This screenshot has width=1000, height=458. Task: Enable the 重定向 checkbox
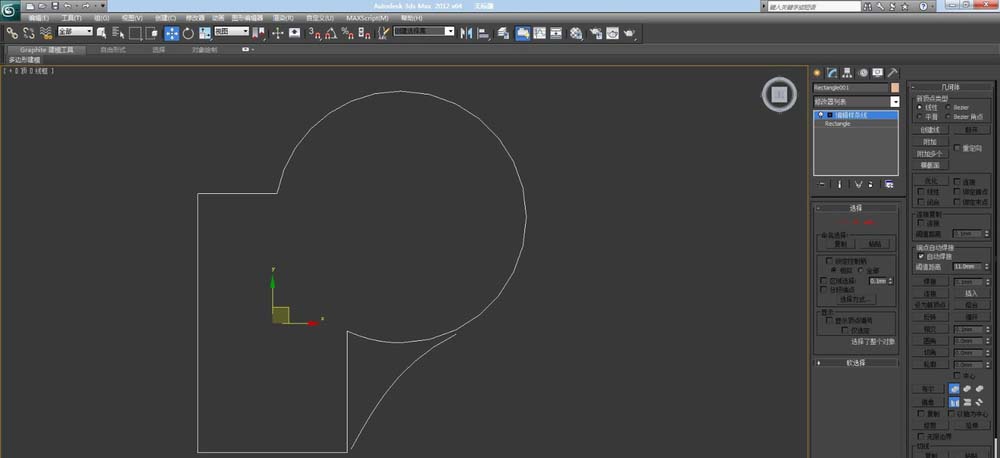(x=957, y=148)
